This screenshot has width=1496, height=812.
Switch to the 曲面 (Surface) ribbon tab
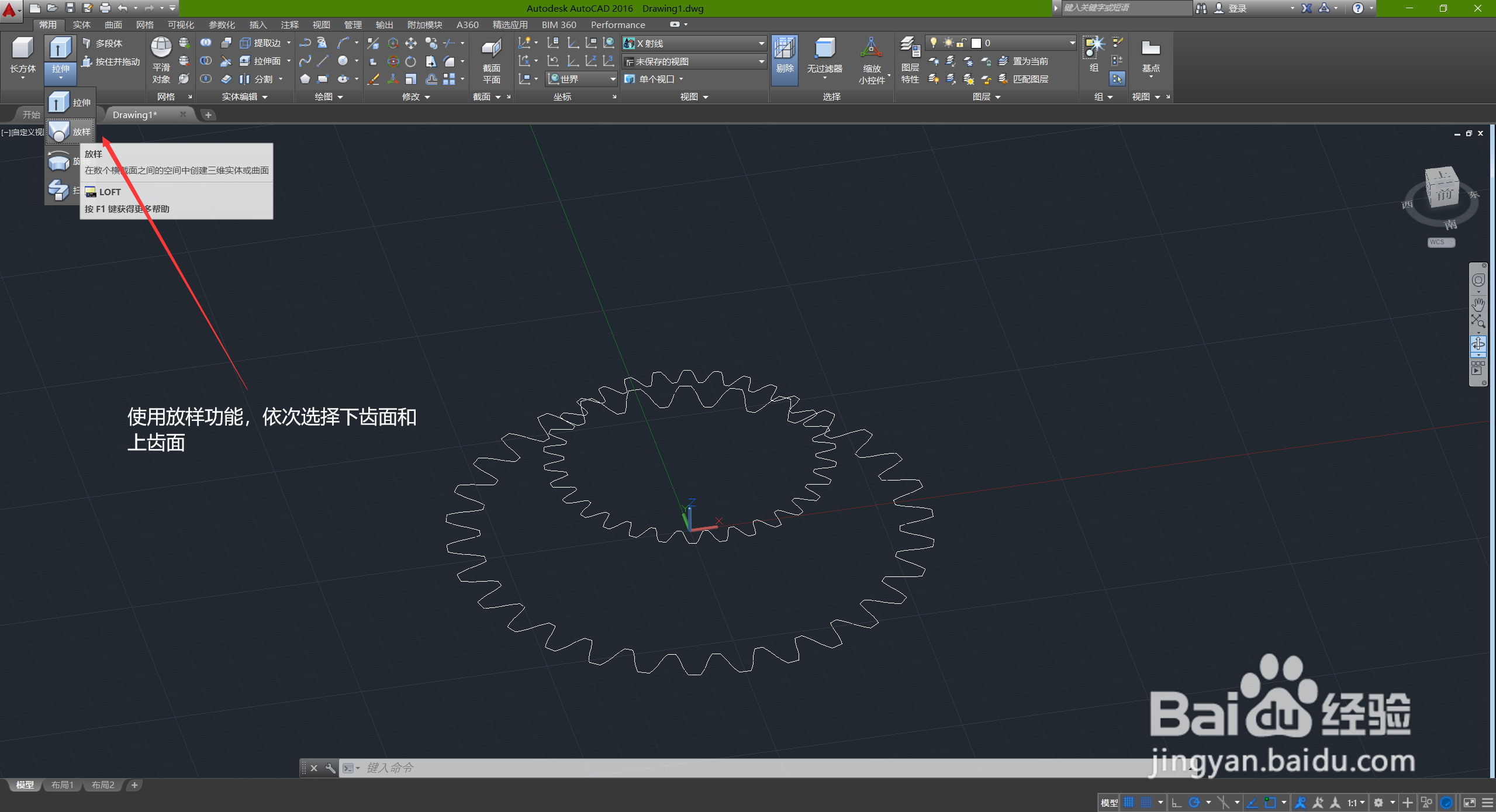(113, 25)
